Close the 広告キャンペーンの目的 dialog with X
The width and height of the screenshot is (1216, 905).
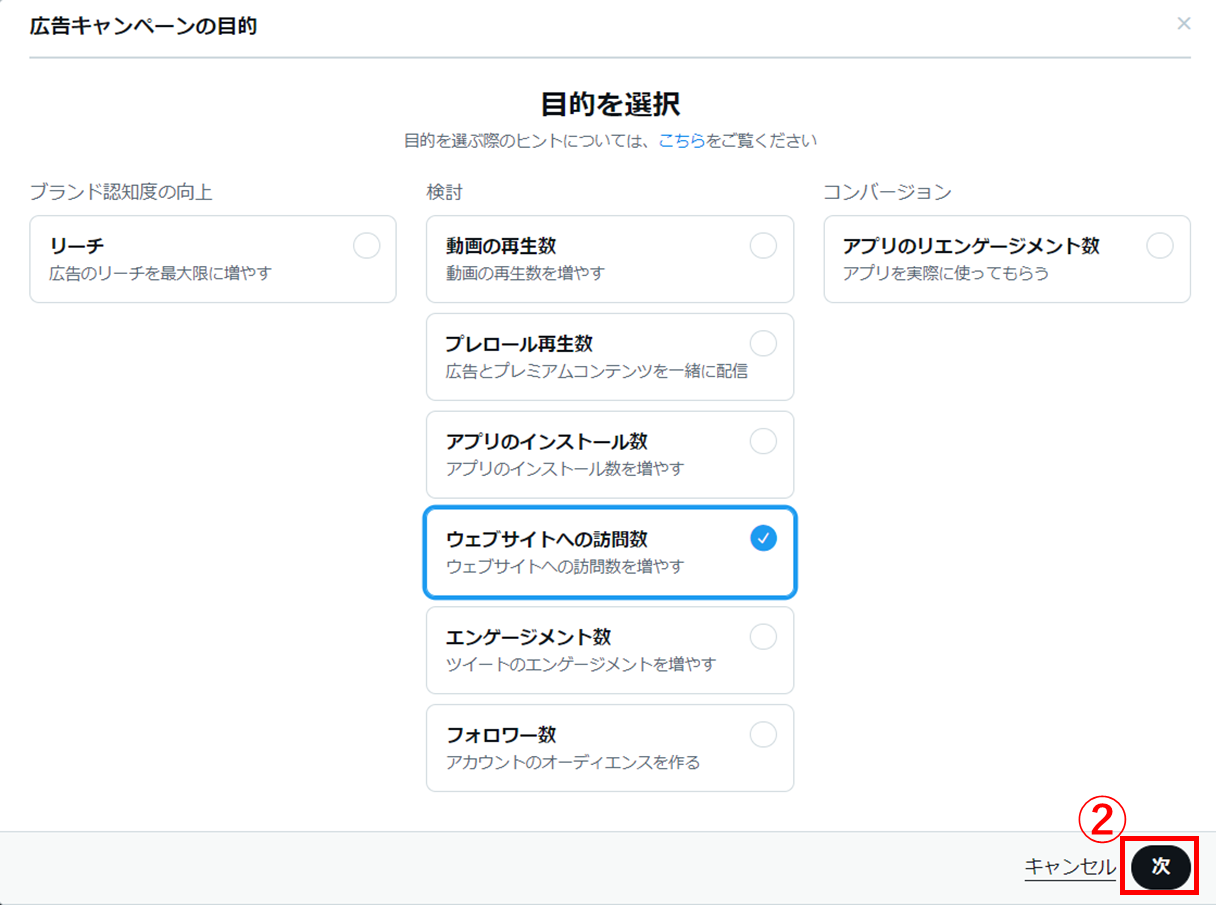pyautogui.click(x=1183, y=23)
